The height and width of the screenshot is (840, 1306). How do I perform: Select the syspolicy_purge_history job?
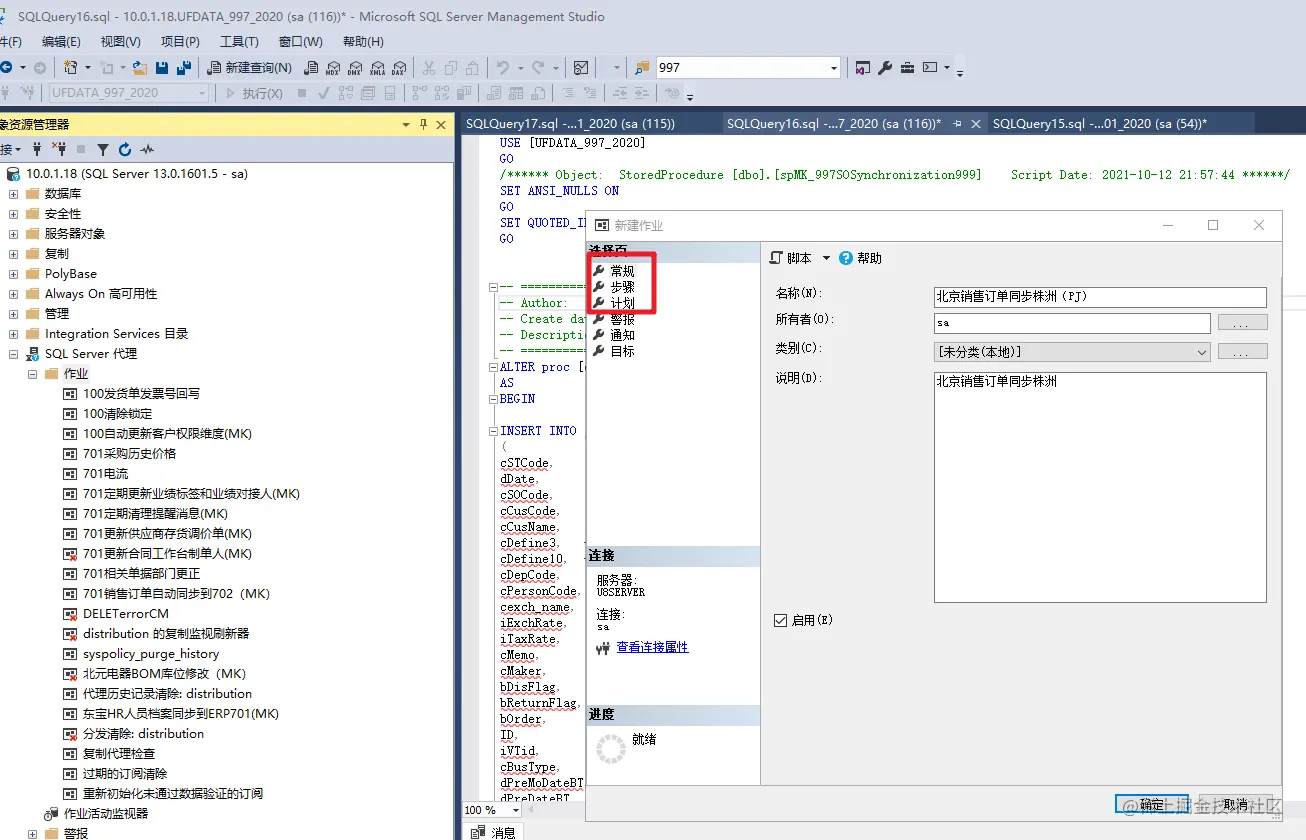[150, 654]
